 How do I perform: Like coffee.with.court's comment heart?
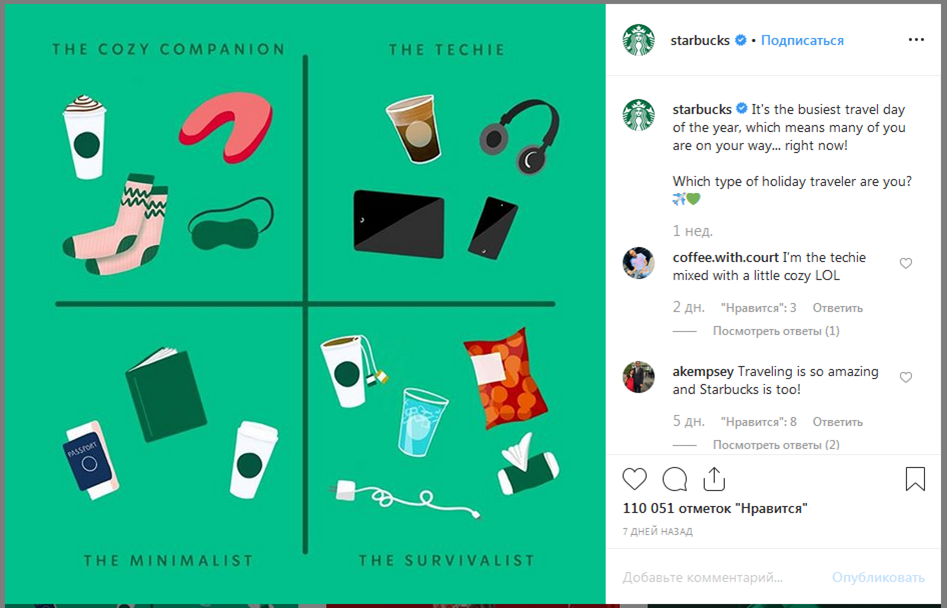(905, 263)
